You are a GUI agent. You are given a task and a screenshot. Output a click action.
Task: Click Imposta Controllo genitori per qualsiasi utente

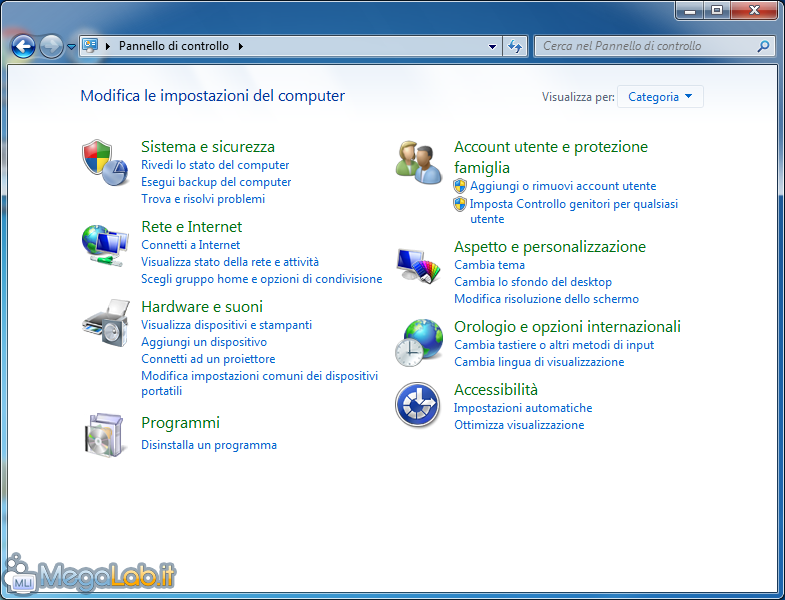point(574,211)
